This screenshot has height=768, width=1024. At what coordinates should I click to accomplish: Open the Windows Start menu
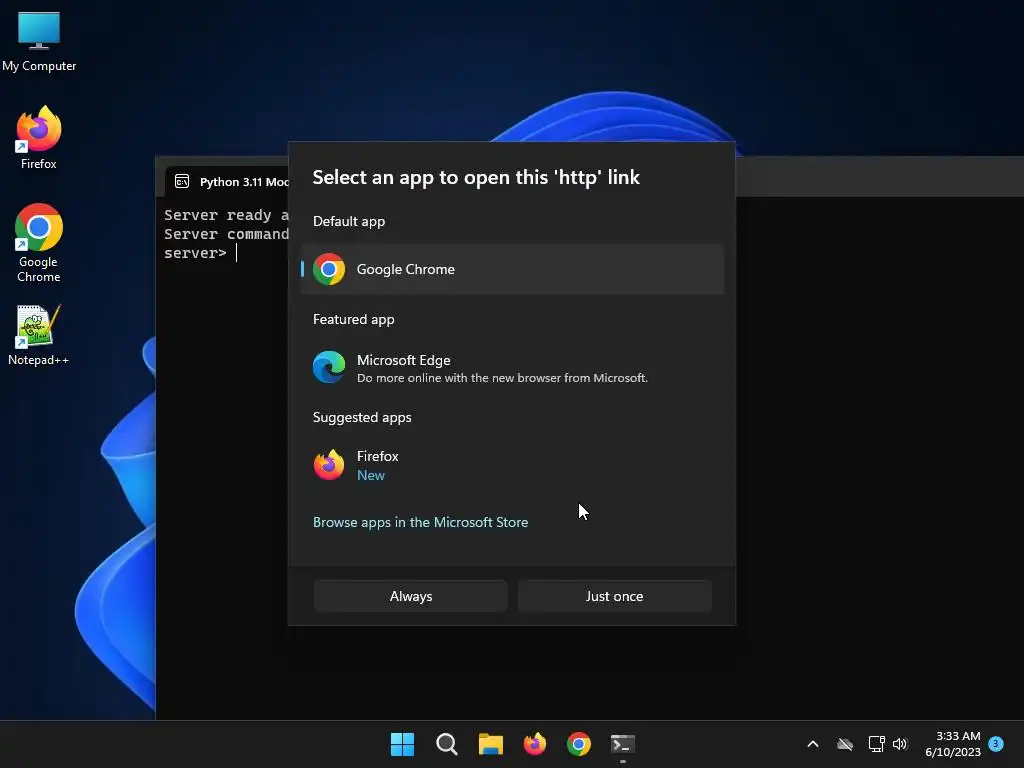pyautogui.click(x=402, y=744)
